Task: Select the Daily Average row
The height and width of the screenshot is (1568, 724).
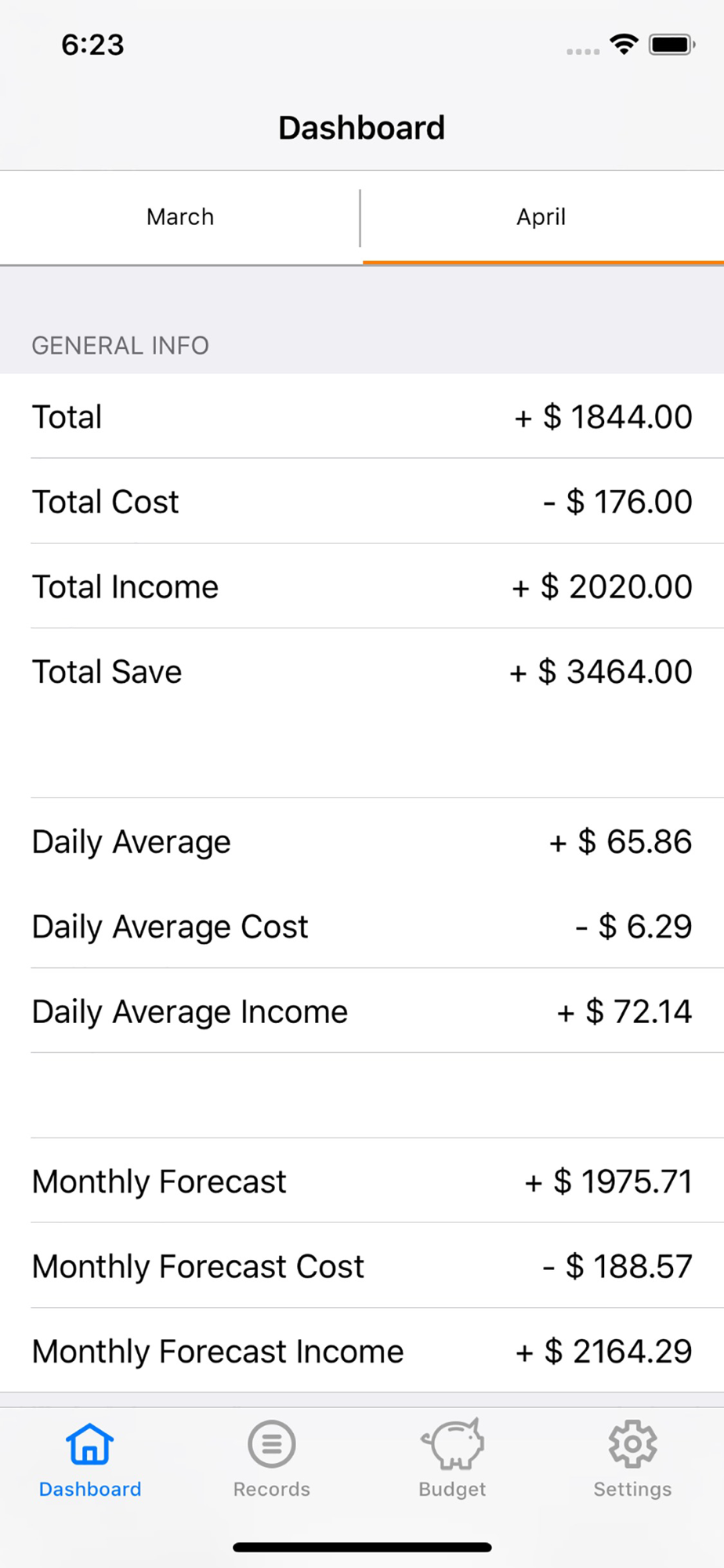Action: point(362,841)
